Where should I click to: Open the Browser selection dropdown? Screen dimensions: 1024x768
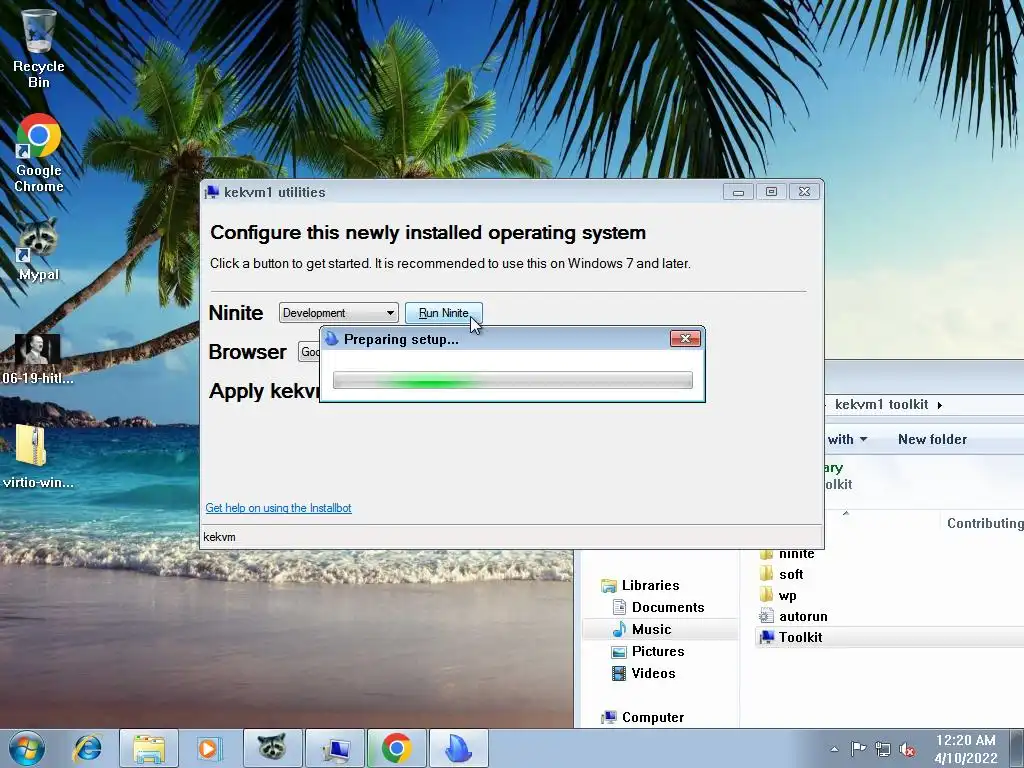pyautogui.click(x=309, y=352)
